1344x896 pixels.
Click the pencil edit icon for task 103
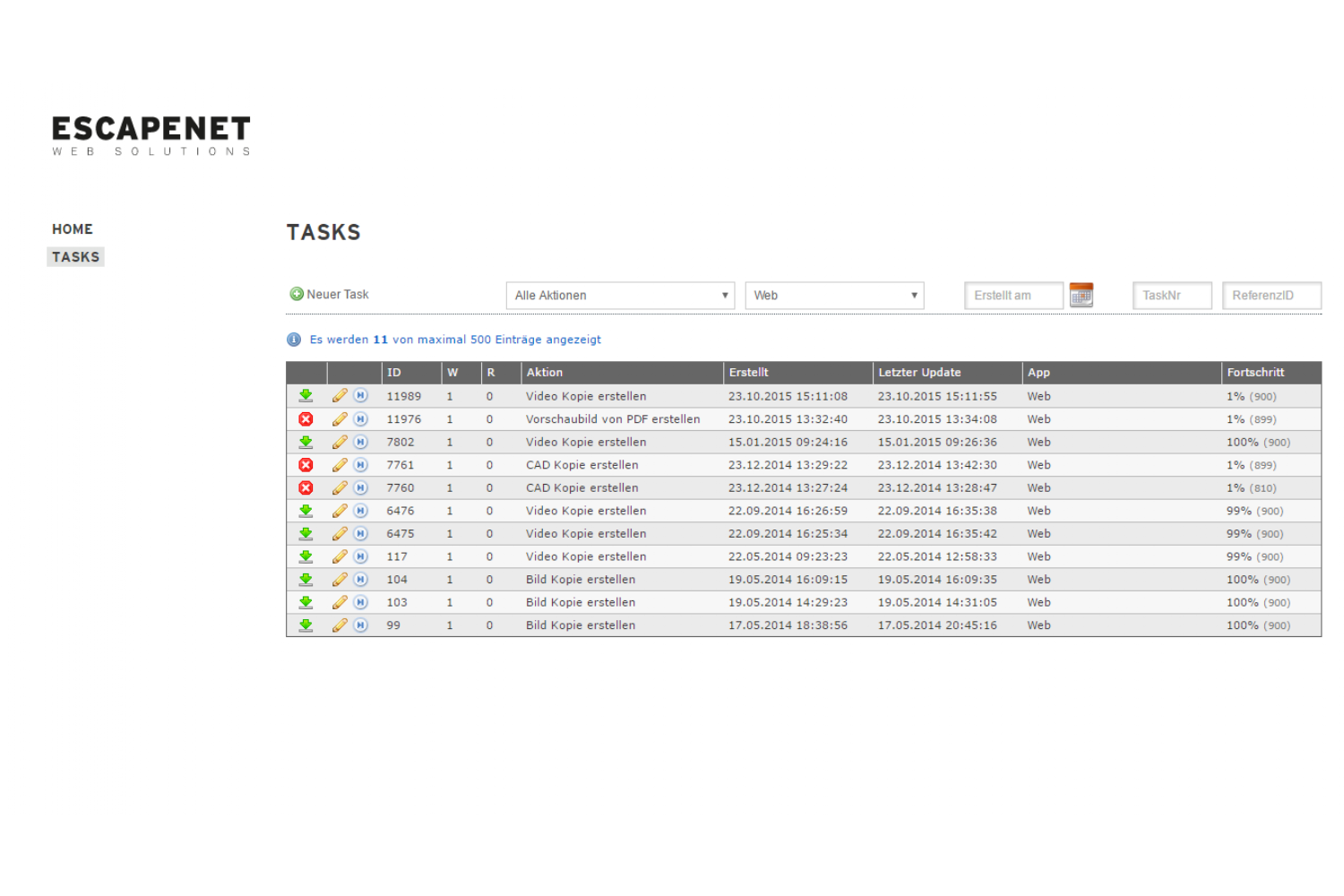pyautogui.click(x=340, y=602)
